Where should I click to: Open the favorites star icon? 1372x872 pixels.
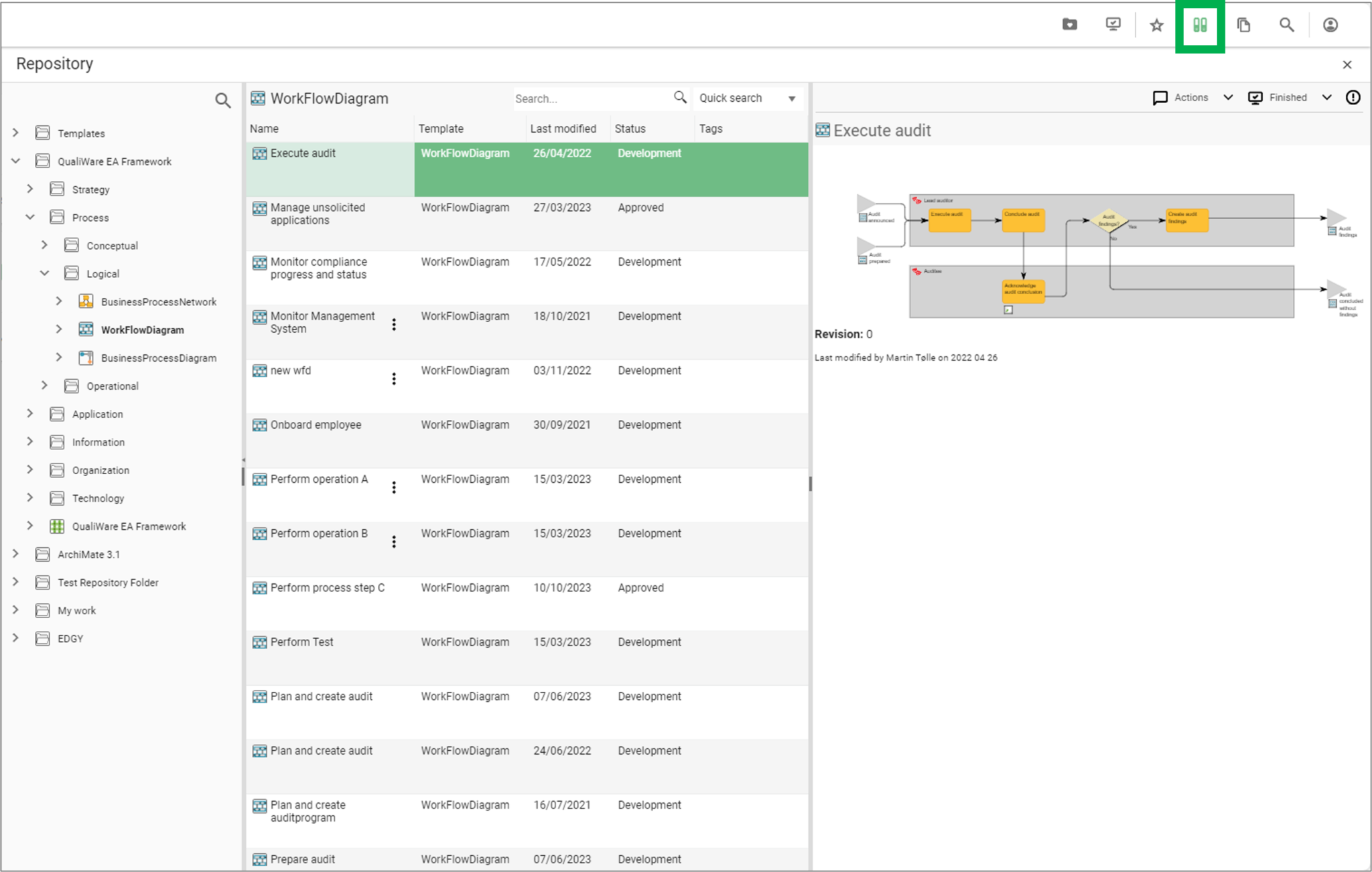tap(1156, 25)
